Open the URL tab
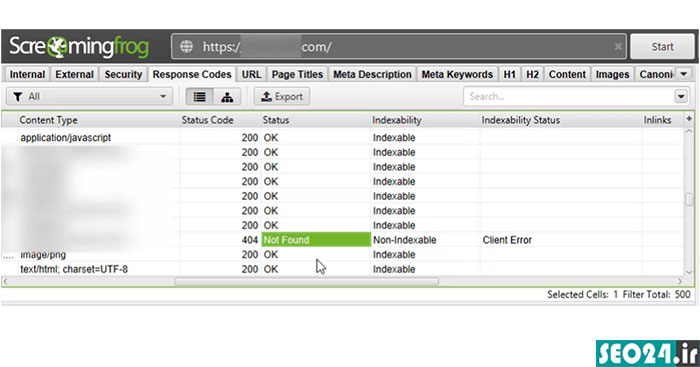Image resolution: width=700 pixels, height=367 pixels. (x=251, y=75)
